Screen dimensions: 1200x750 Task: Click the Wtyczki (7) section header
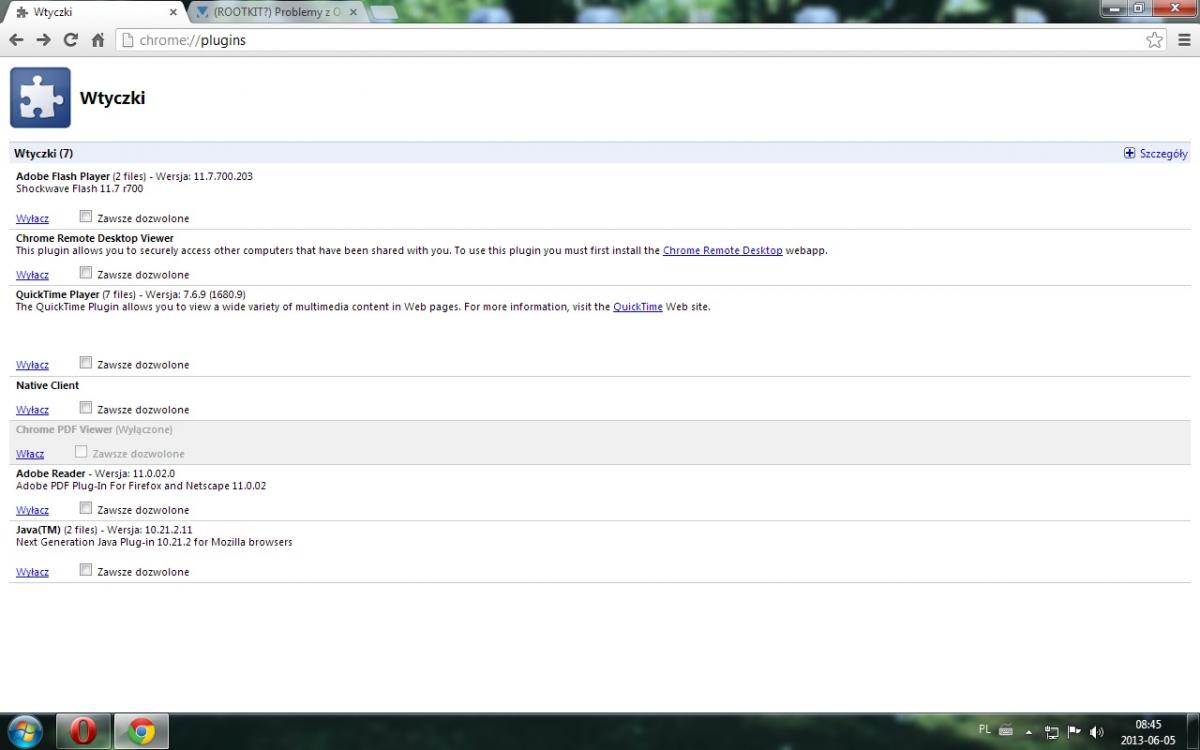43,153
